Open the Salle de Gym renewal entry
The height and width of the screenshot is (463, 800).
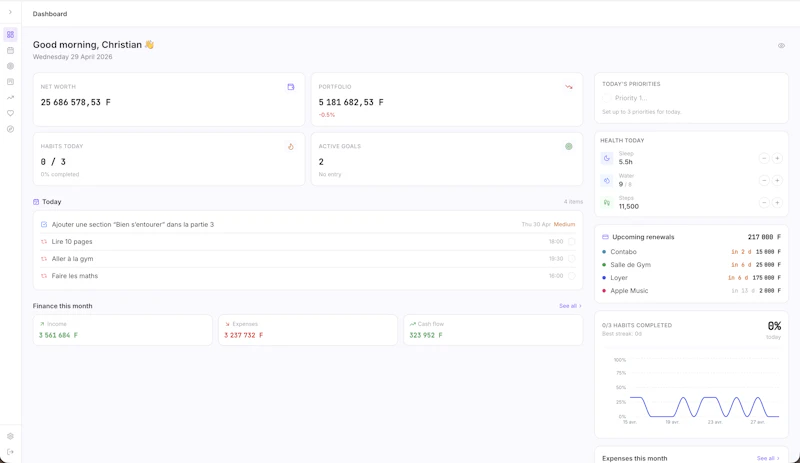tap(691, 265)
